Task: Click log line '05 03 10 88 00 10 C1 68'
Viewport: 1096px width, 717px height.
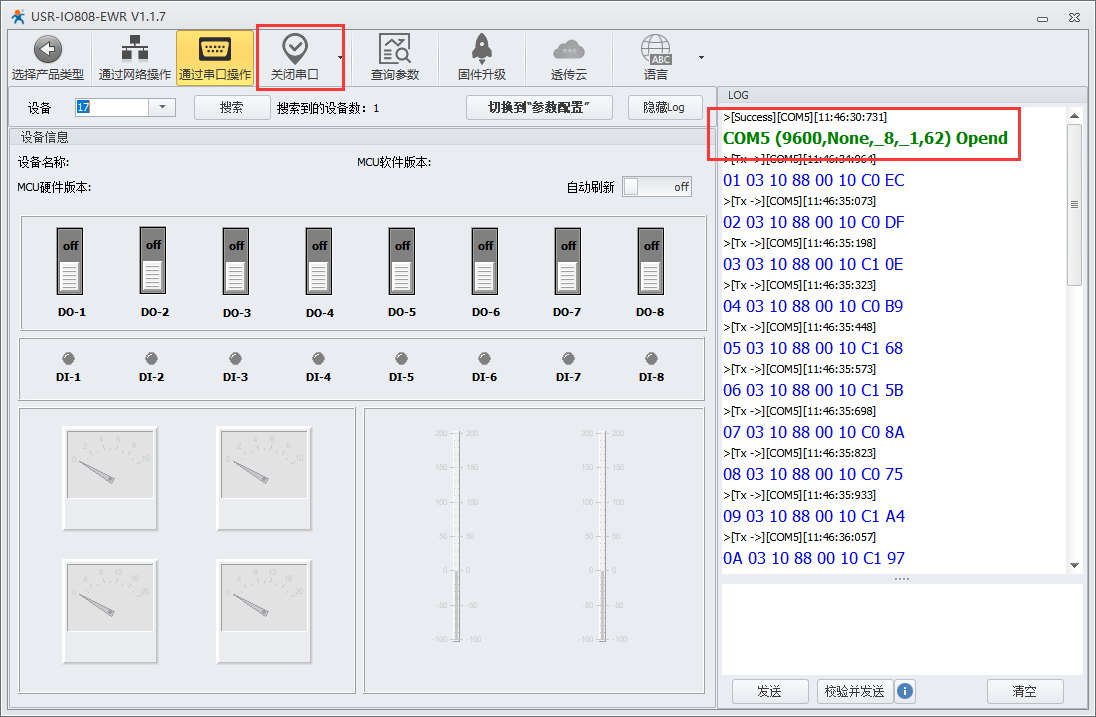Action: click(x=813, y=348)
